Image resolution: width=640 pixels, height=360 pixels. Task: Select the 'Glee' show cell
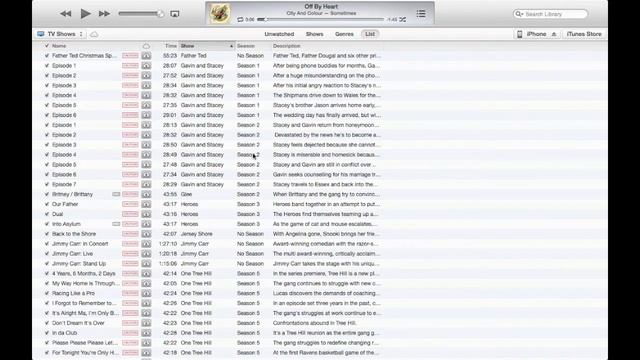point(186,194)
